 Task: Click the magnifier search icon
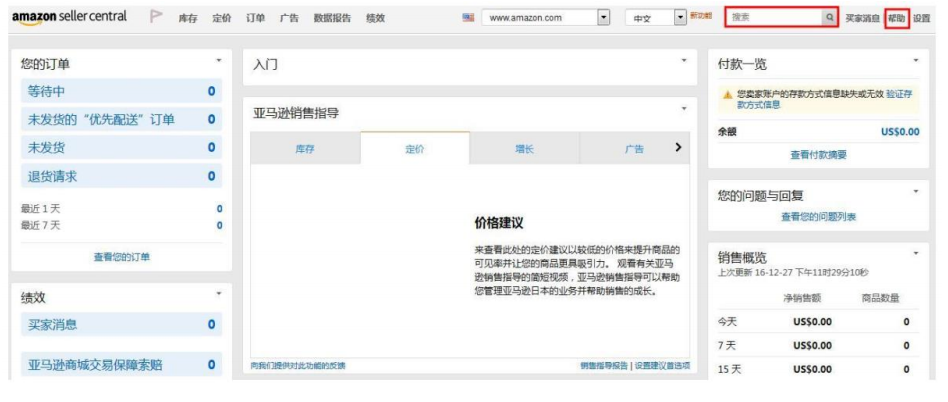point(828,18)
